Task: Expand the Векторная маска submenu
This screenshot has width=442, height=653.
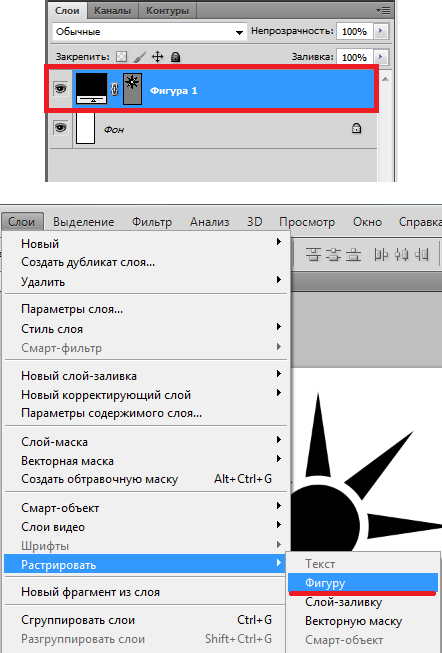Action: point(279,459)
